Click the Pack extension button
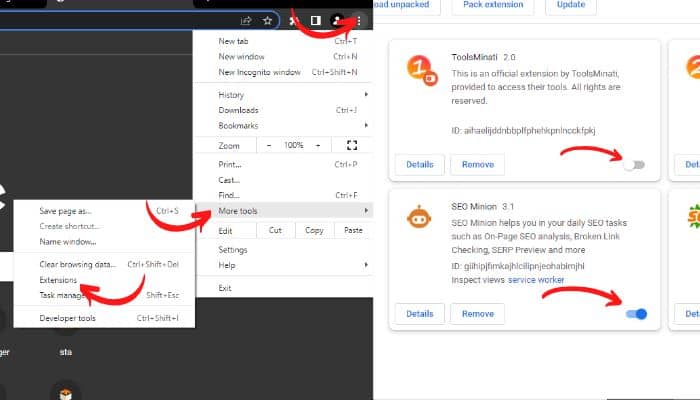 [x=493, y=5]
